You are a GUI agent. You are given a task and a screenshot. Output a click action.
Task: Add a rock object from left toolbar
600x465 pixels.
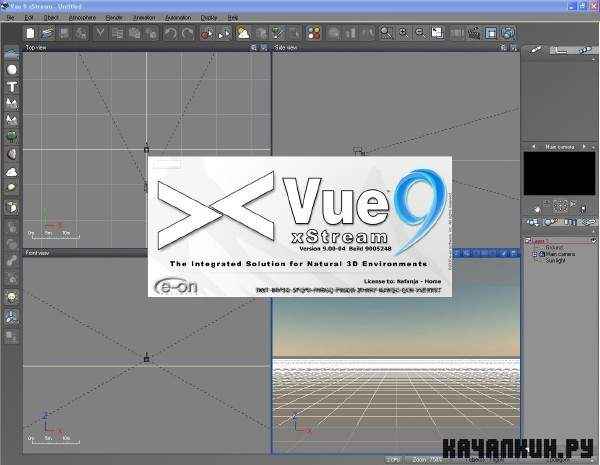click(12, 154)
